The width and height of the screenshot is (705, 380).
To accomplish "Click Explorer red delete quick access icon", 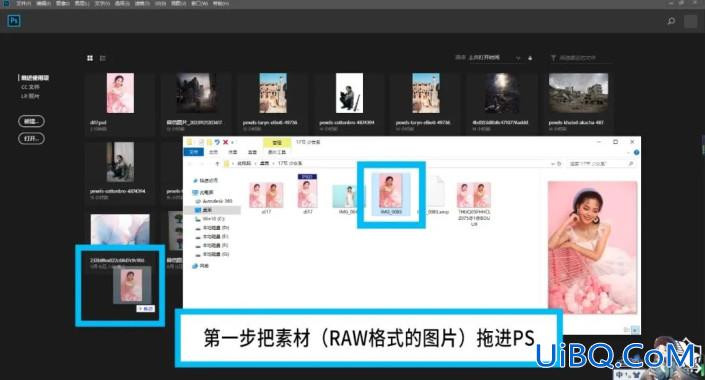I will tap(225, 142).
